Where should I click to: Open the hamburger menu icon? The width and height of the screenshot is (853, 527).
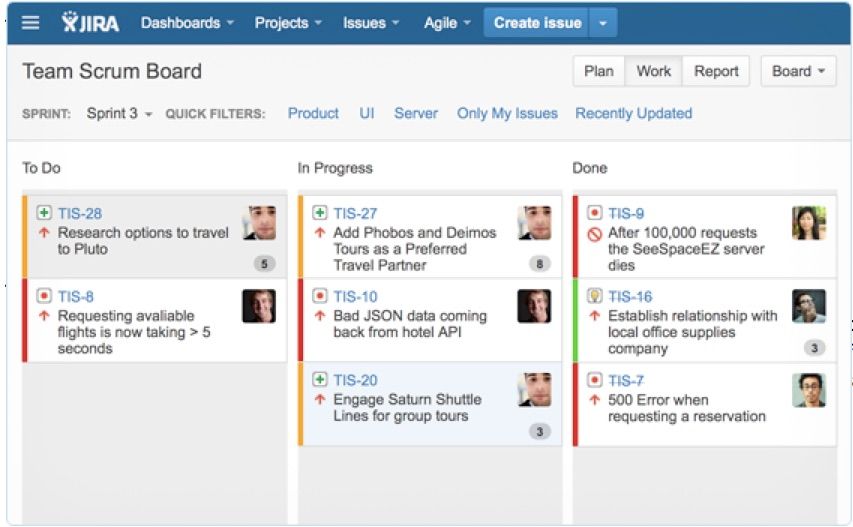(30, 23)
